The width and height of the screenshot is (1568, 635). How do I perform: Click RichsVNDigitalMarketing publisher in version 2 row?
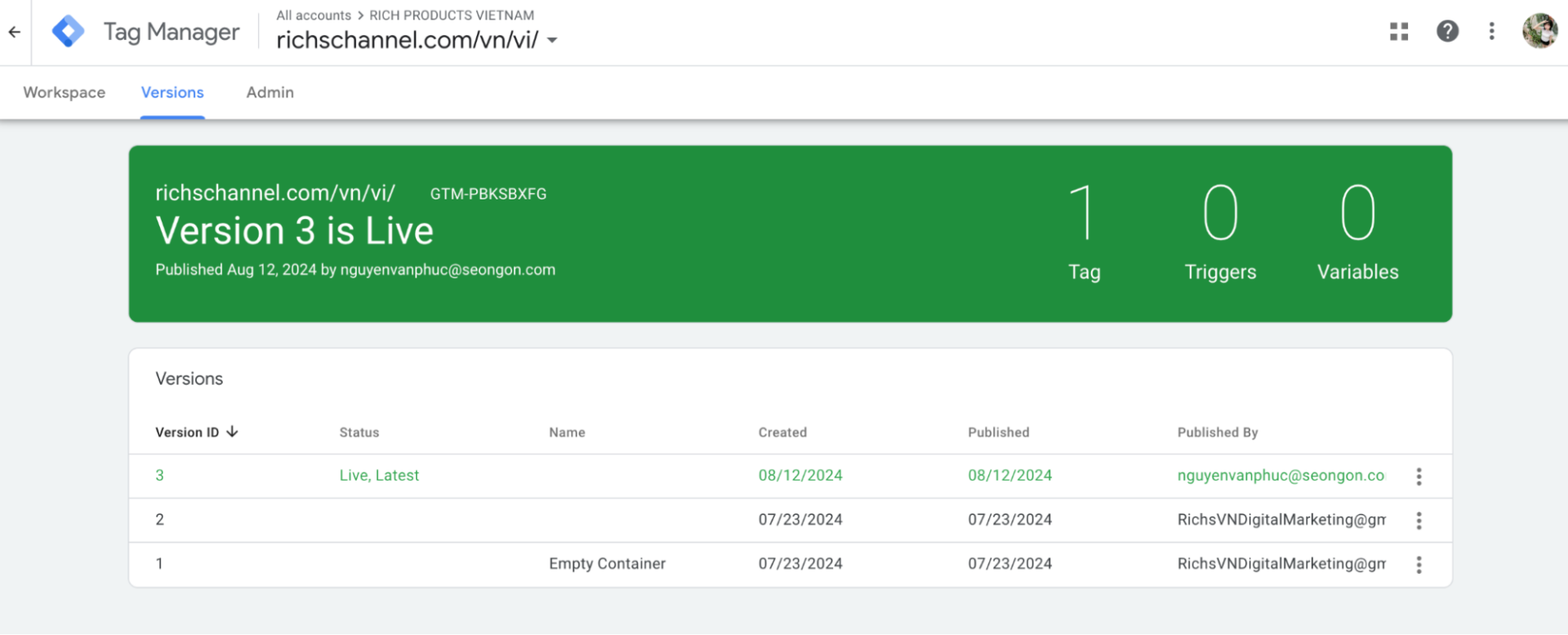click(1281, 520)
